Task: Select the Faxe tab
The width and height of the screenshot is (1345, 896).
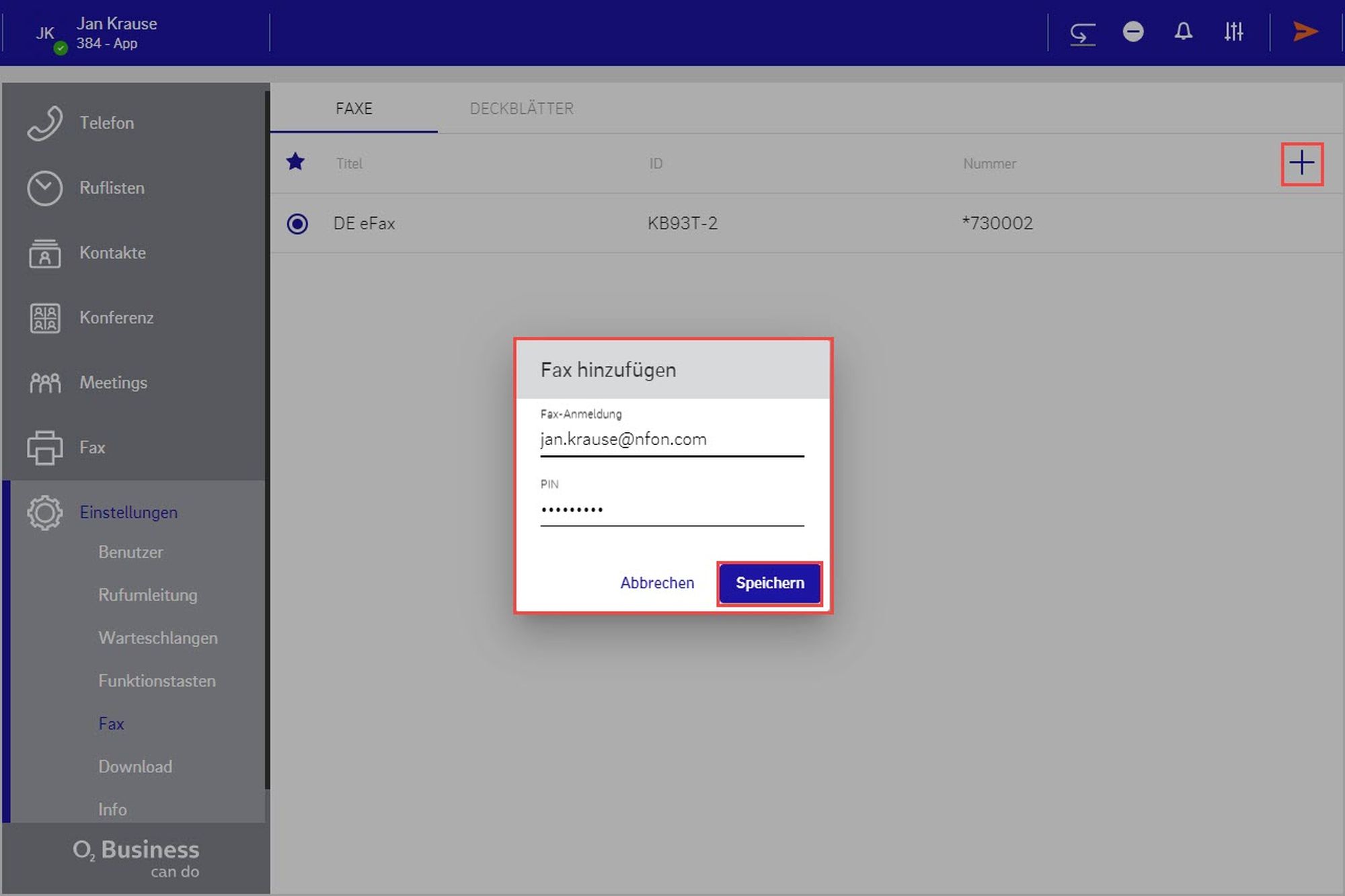Action: (x=354, y=109)
